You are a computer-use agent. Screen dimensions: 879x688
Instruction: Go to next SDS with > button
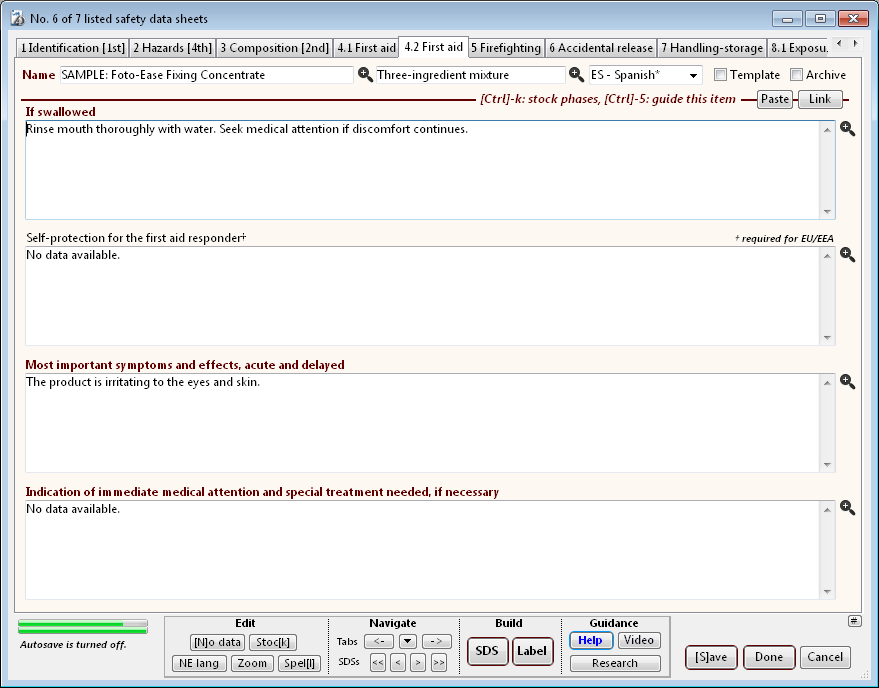(418, 663)
